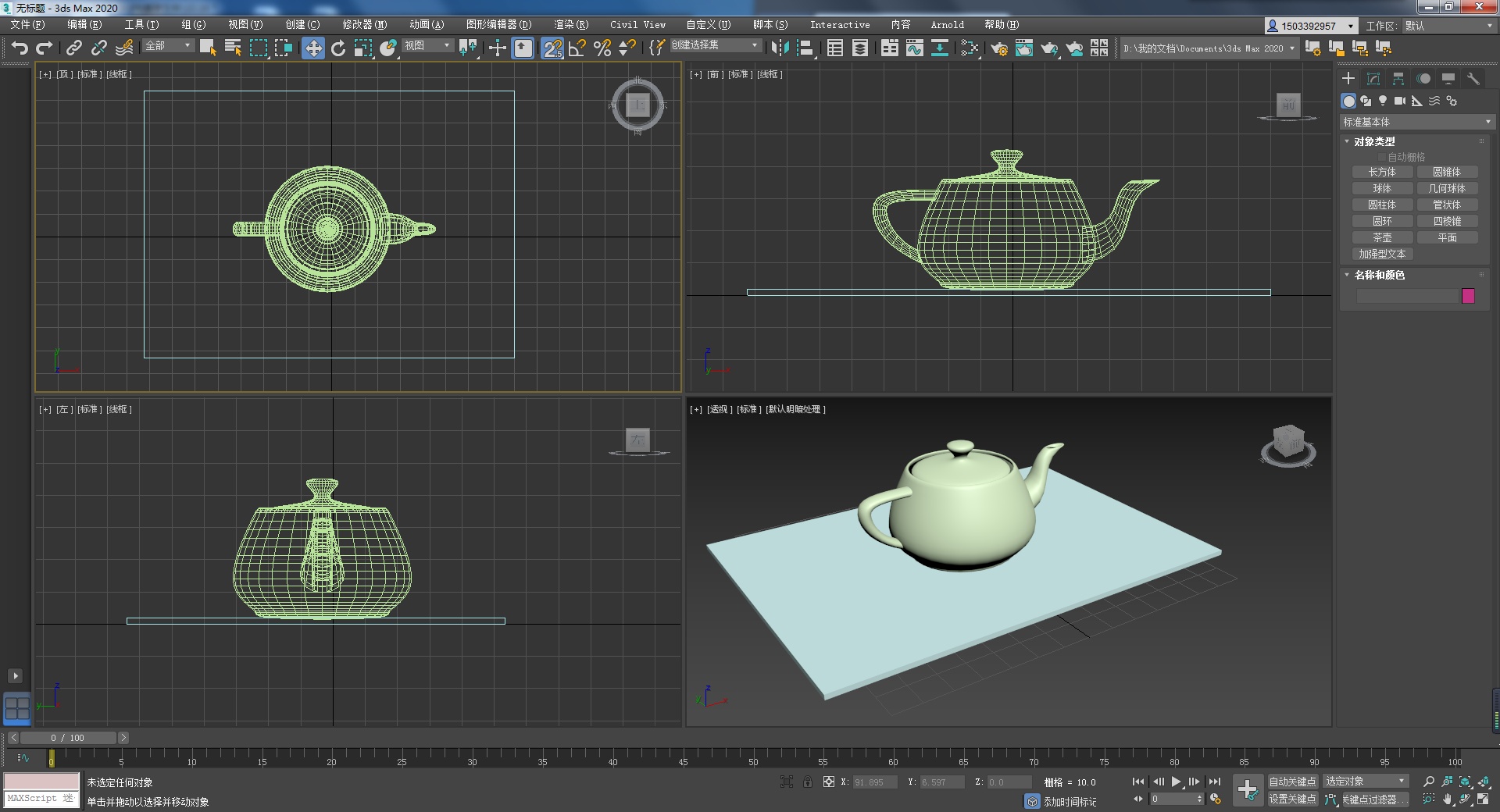Open the project path dropdown

tap(1209, 48)
